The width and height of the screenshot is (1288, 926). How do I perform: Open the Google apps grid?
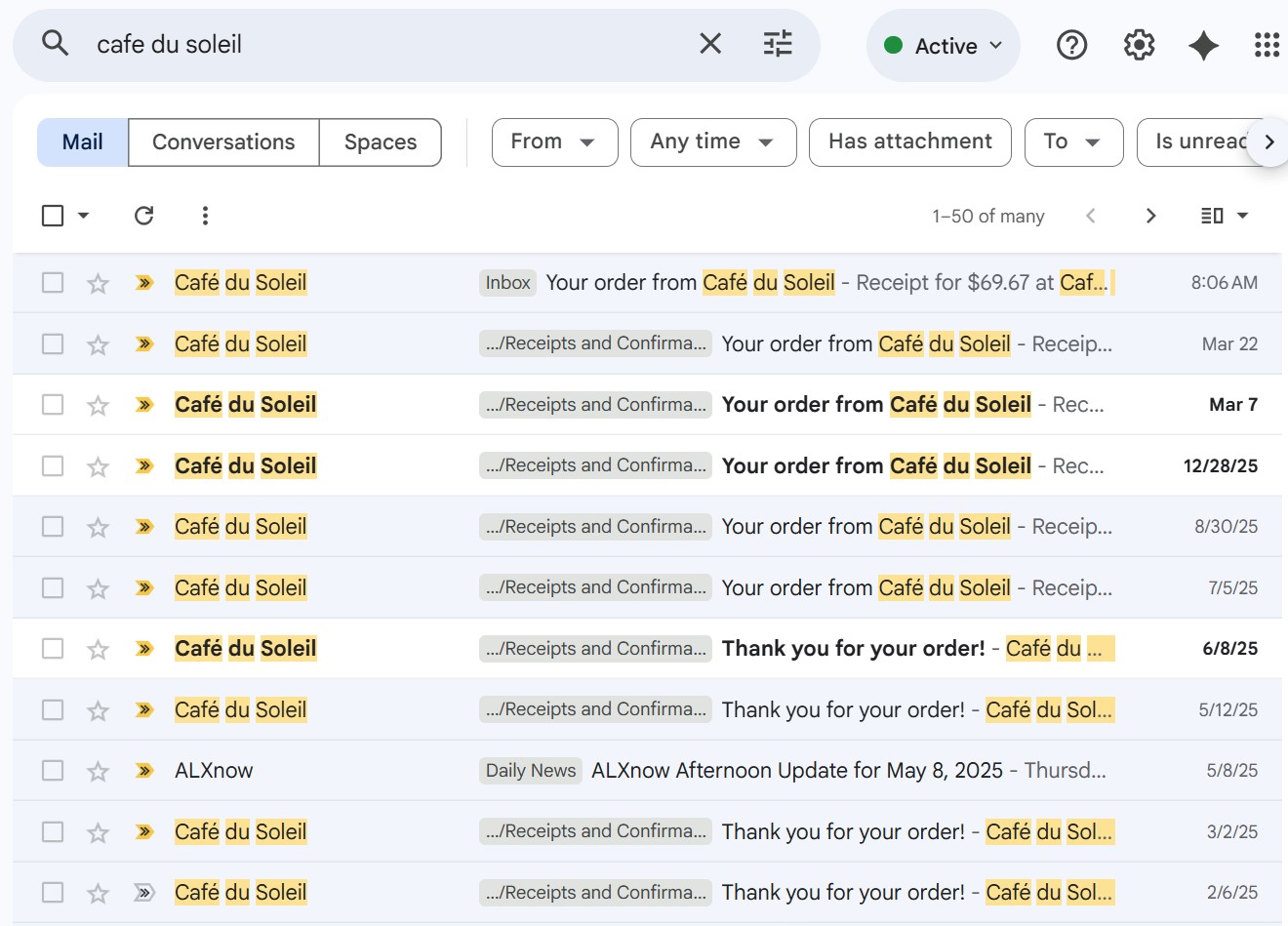point(1266,45)
